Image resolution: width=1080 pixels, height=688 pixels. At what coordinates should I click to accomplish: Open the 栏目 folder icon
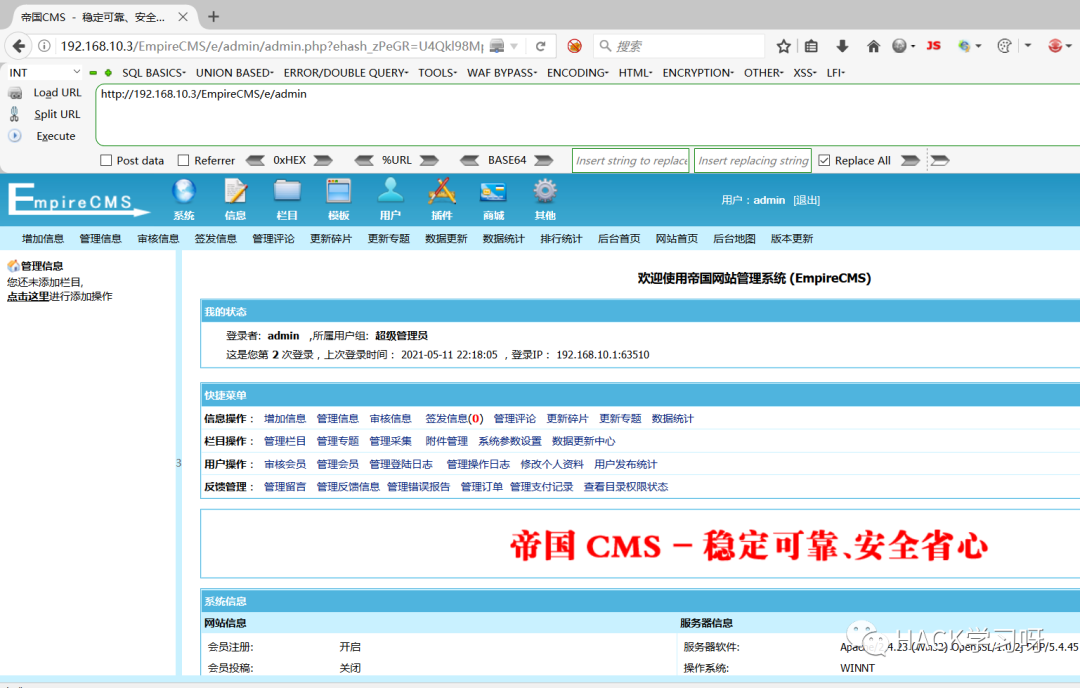point(287,200)
